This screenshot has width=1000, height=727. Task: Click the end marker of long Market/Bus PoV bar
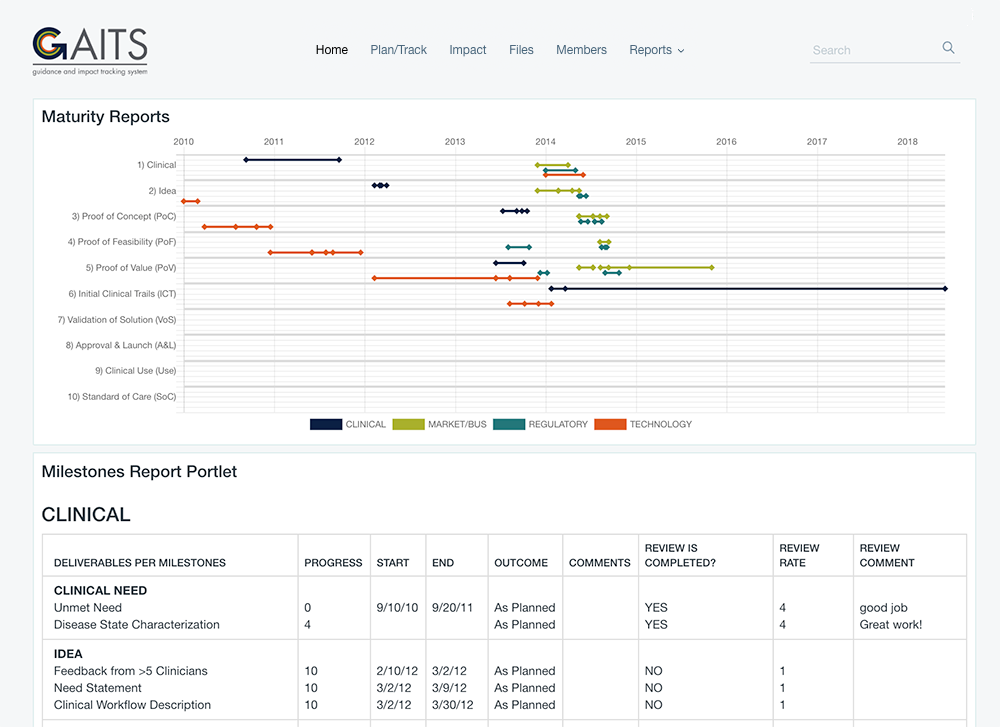pyautogui.click(x=712, y=267)
